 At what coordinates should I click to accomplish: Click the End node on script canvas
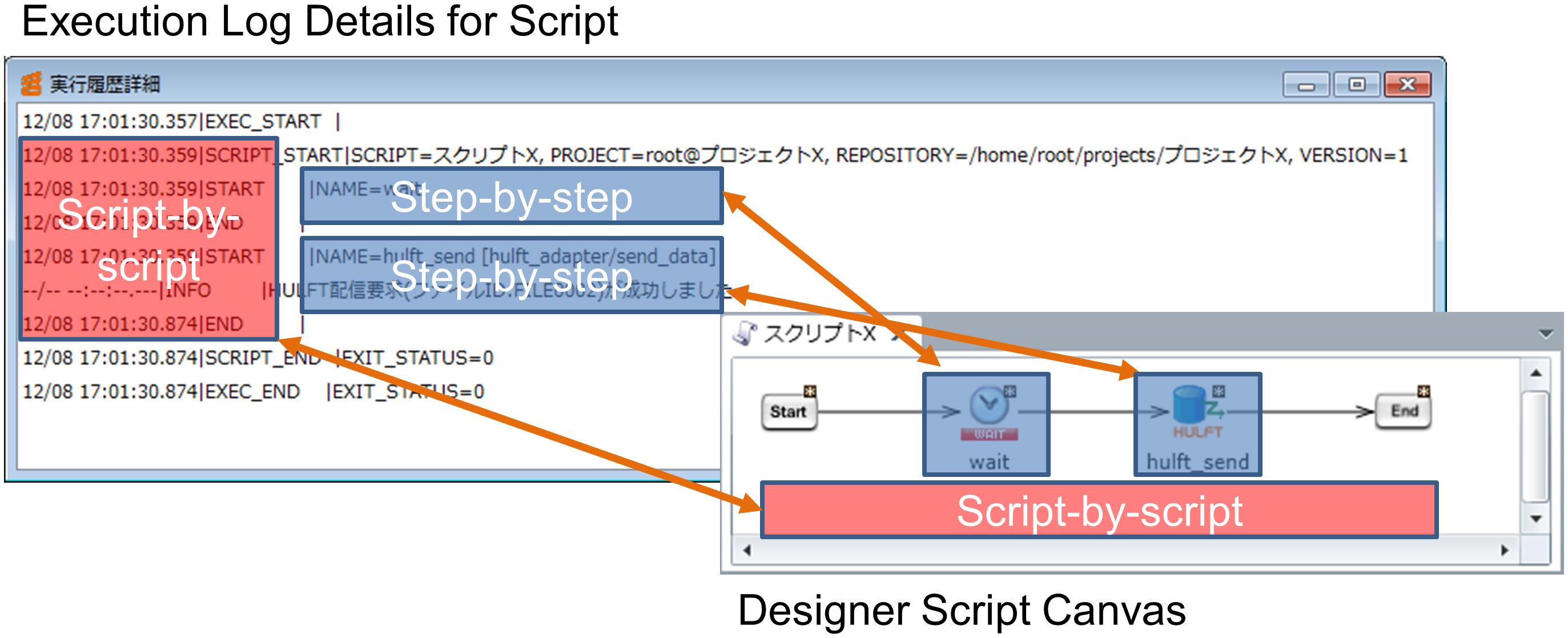click(1404, 412)
